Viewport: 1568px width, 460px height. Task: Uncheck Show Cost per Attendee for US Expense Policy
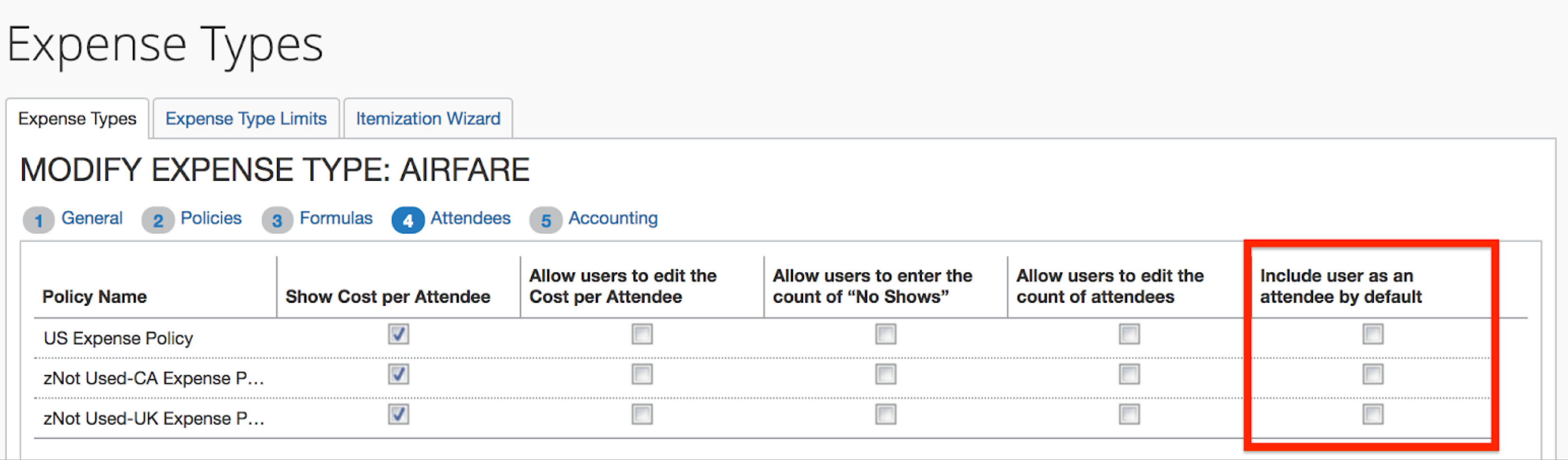[399, 334]
